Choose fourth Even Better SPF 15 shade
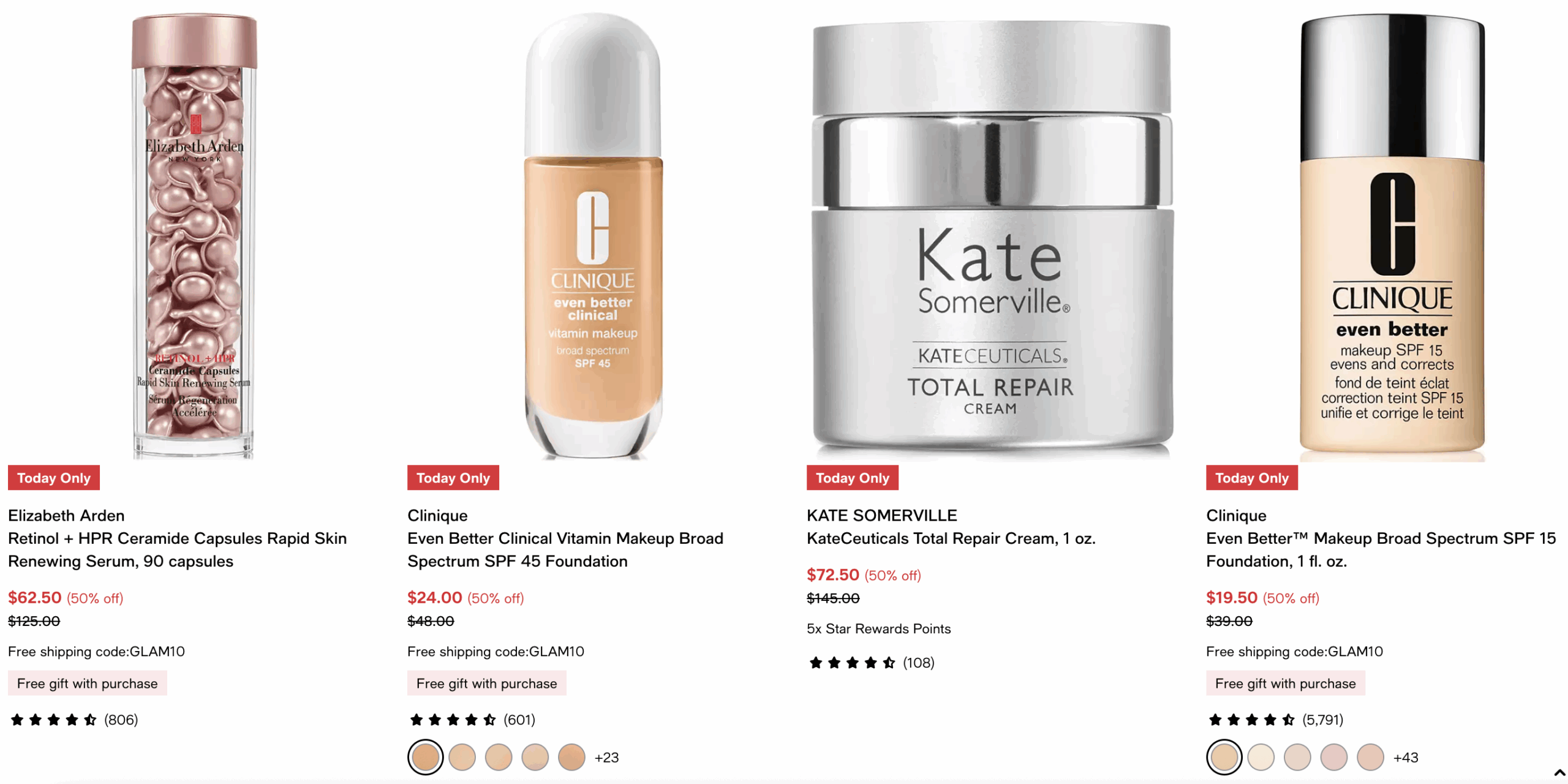The height and width of the screenshot is (784, 1568). point(1333,757)
